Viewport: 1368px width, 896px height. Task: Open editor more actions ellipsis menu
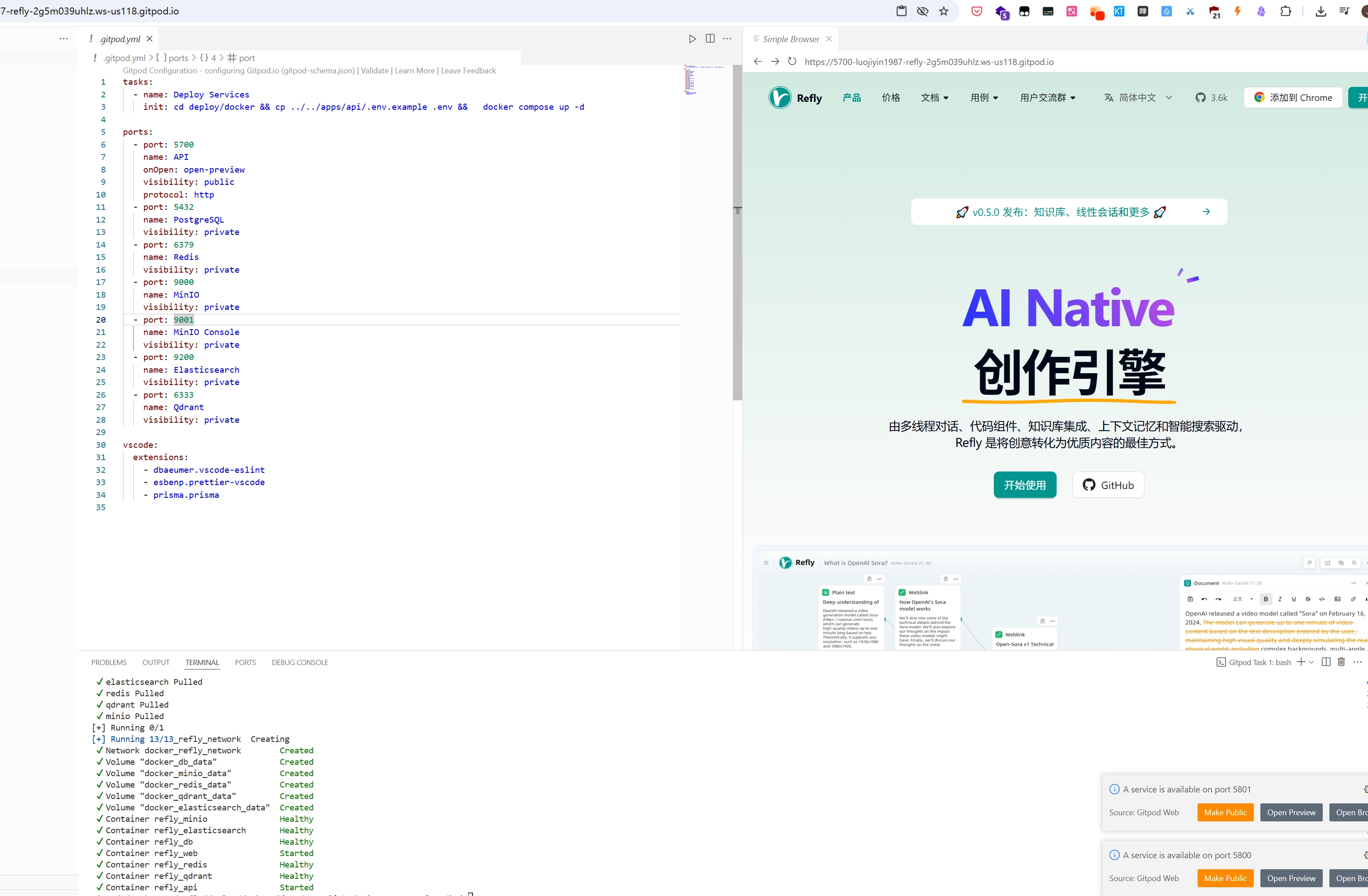(x=727, y=39)
